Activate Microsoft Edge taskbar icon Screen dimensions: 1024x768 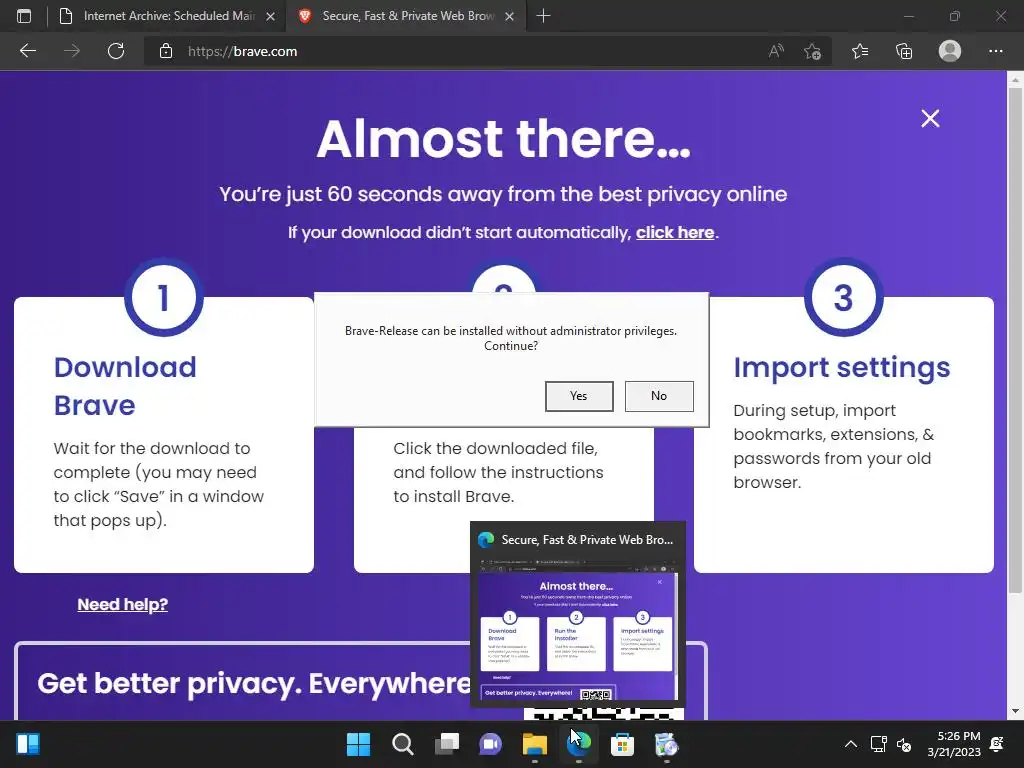(x=579, y=744)
